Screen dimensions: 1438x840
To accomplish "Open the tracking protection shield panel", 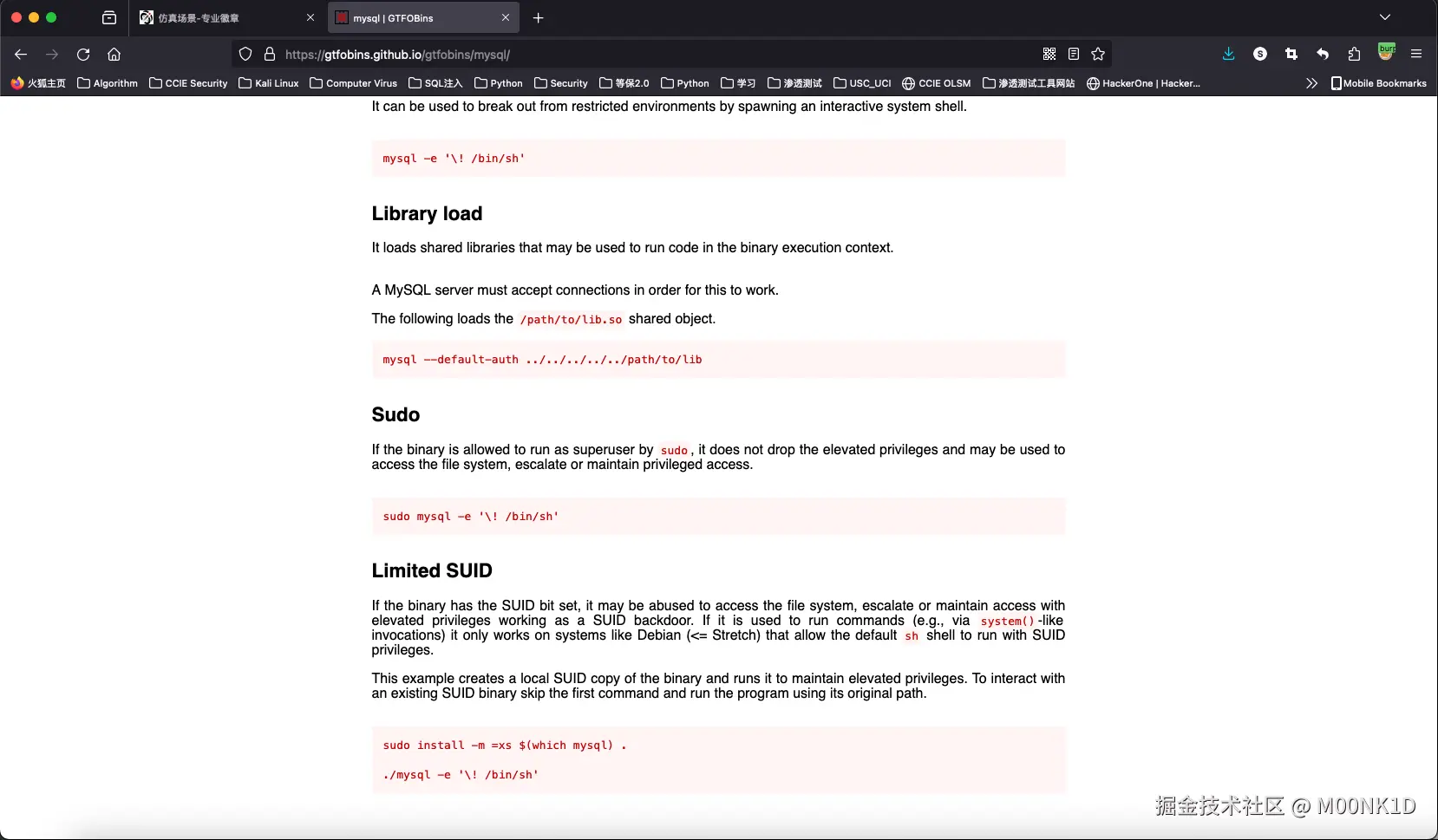I will pos(245,54).
